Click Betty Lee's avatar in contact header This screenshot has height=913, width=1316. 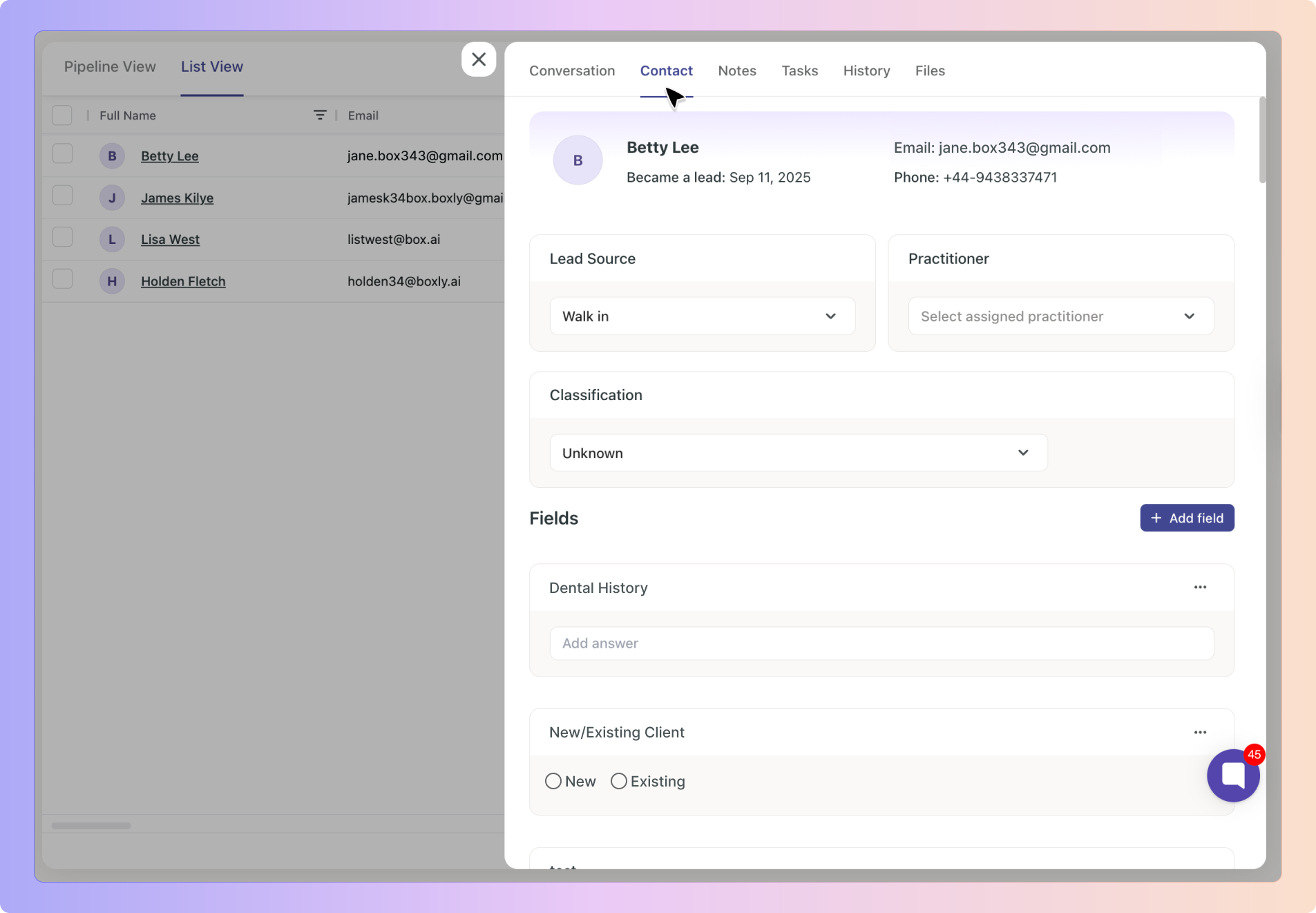click(x=578, y=160)
